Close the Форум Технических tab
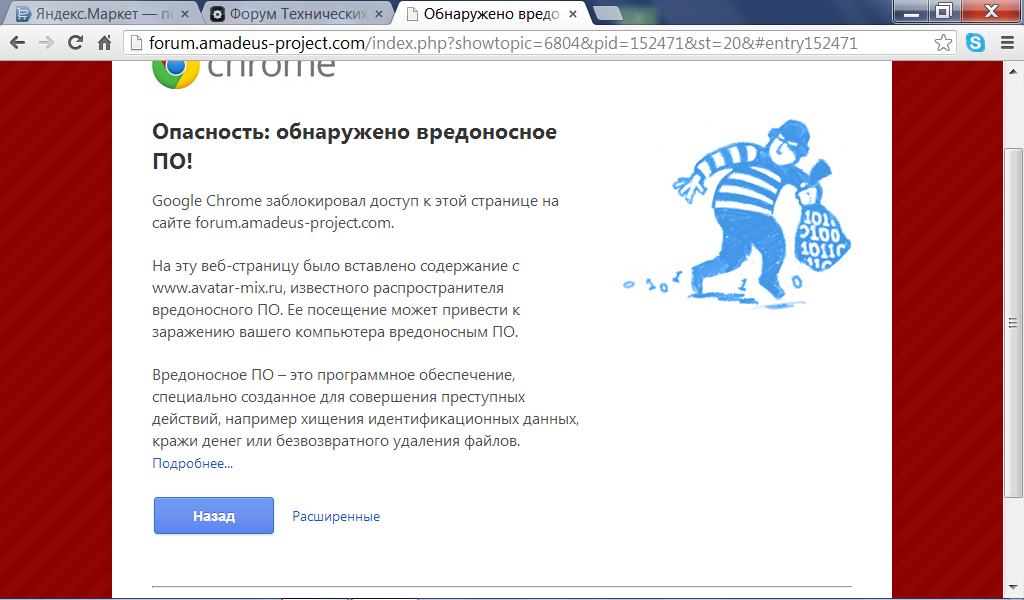Image resolution: width=1024 pixels, height=600 pixels. pyautogui.click(x=378, y=14)
